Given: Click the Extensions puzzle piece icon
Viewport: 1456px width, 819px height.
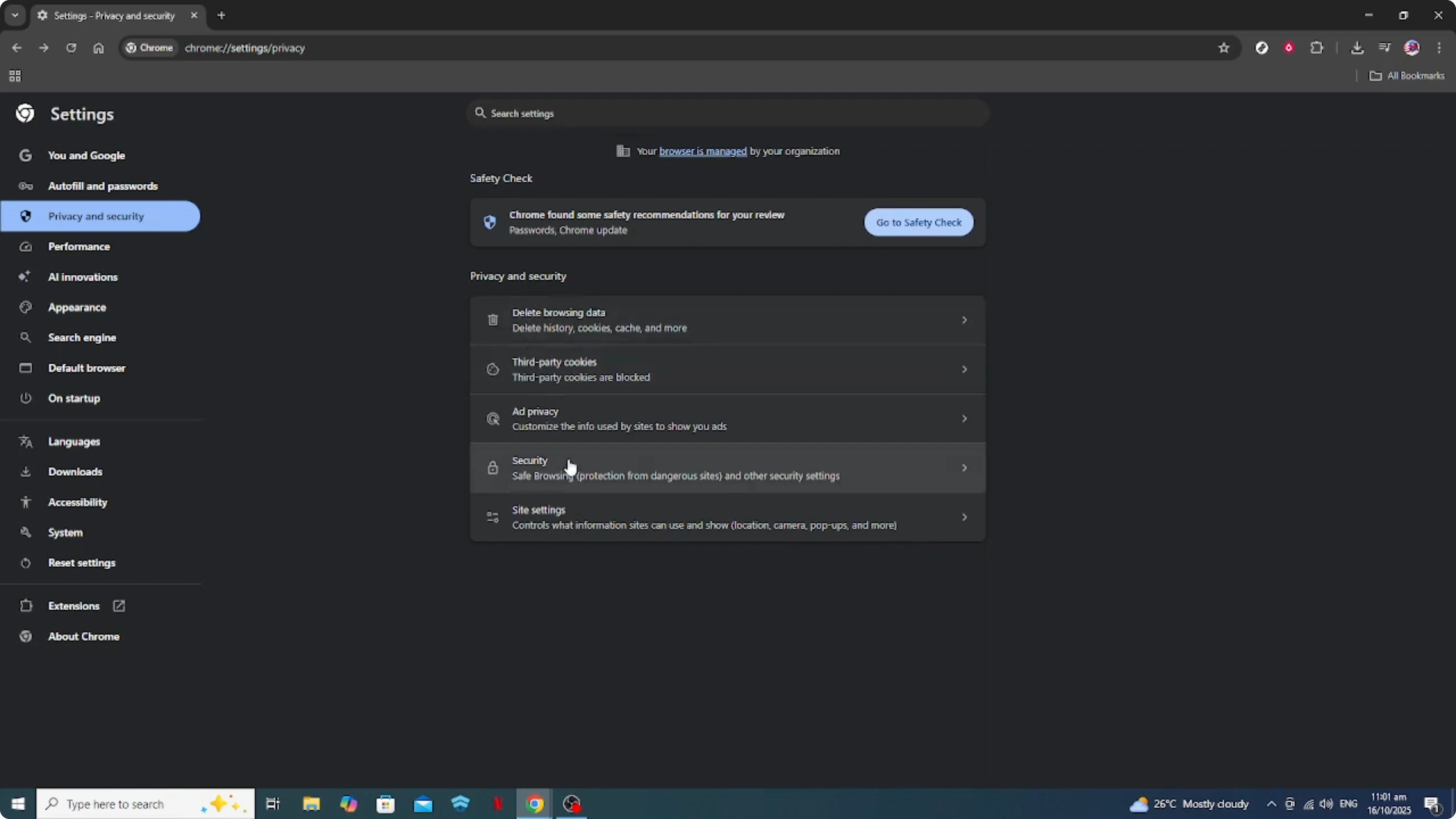Looking at the screenshot, I should [x=1317, y=47].
